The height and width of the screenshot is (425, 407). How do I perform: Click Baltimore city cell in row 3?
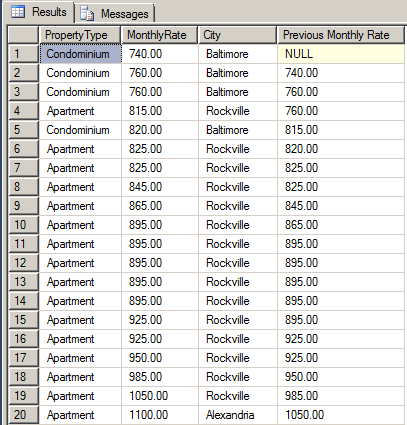pos(238,92)
